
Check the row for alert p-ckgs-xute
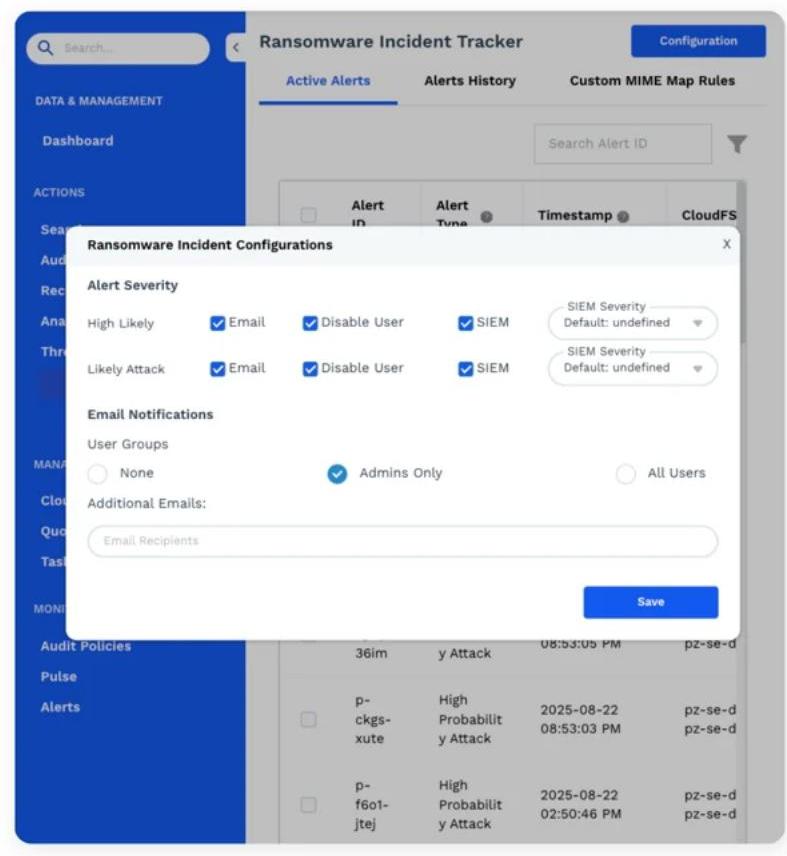click(x=308, y=720)
